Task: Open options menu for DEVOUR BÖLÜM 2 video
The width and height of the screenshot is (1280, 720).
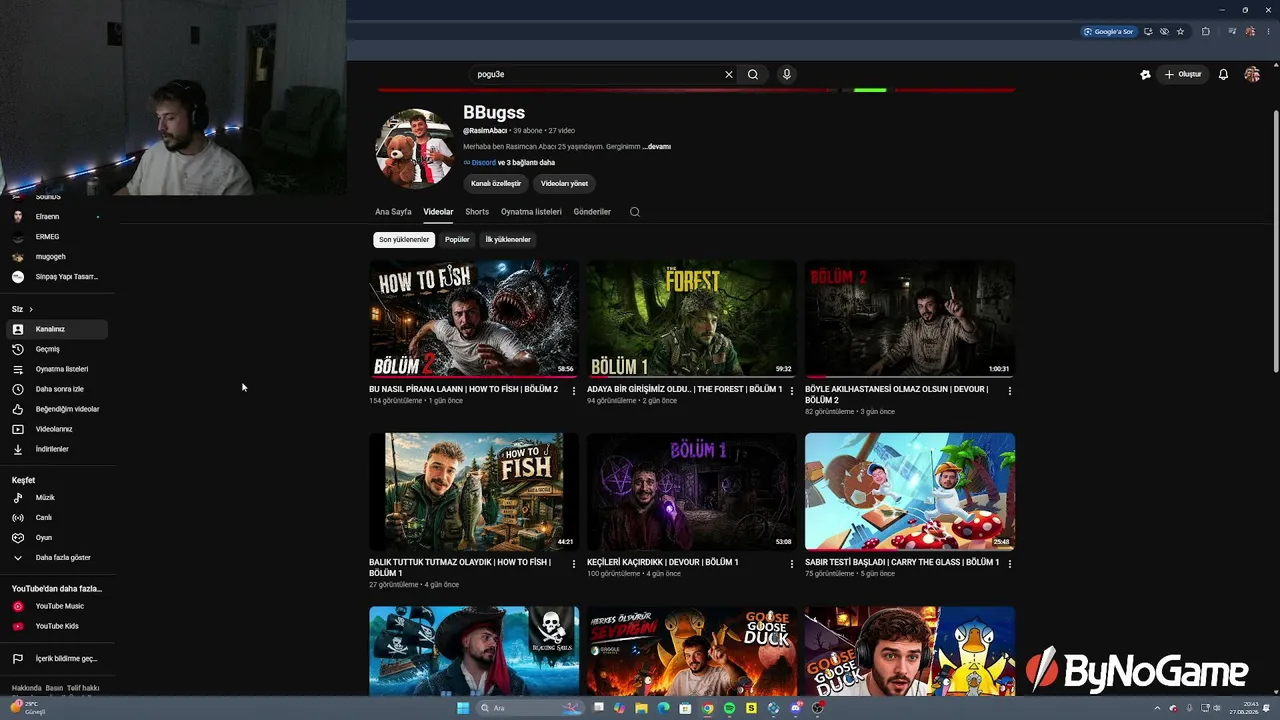Action: pyautogui.click(x=1010, y=391)
